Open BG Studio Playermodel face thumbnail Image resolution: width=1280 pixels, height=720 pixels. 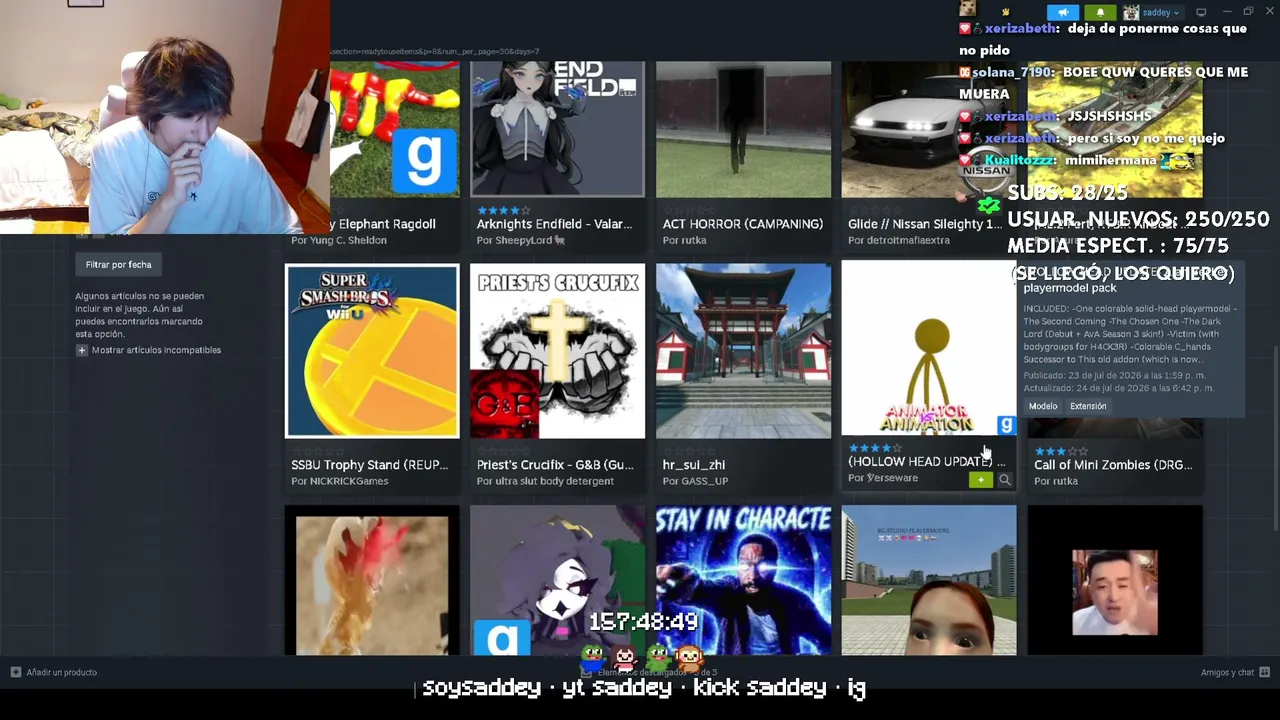[929, 580]
